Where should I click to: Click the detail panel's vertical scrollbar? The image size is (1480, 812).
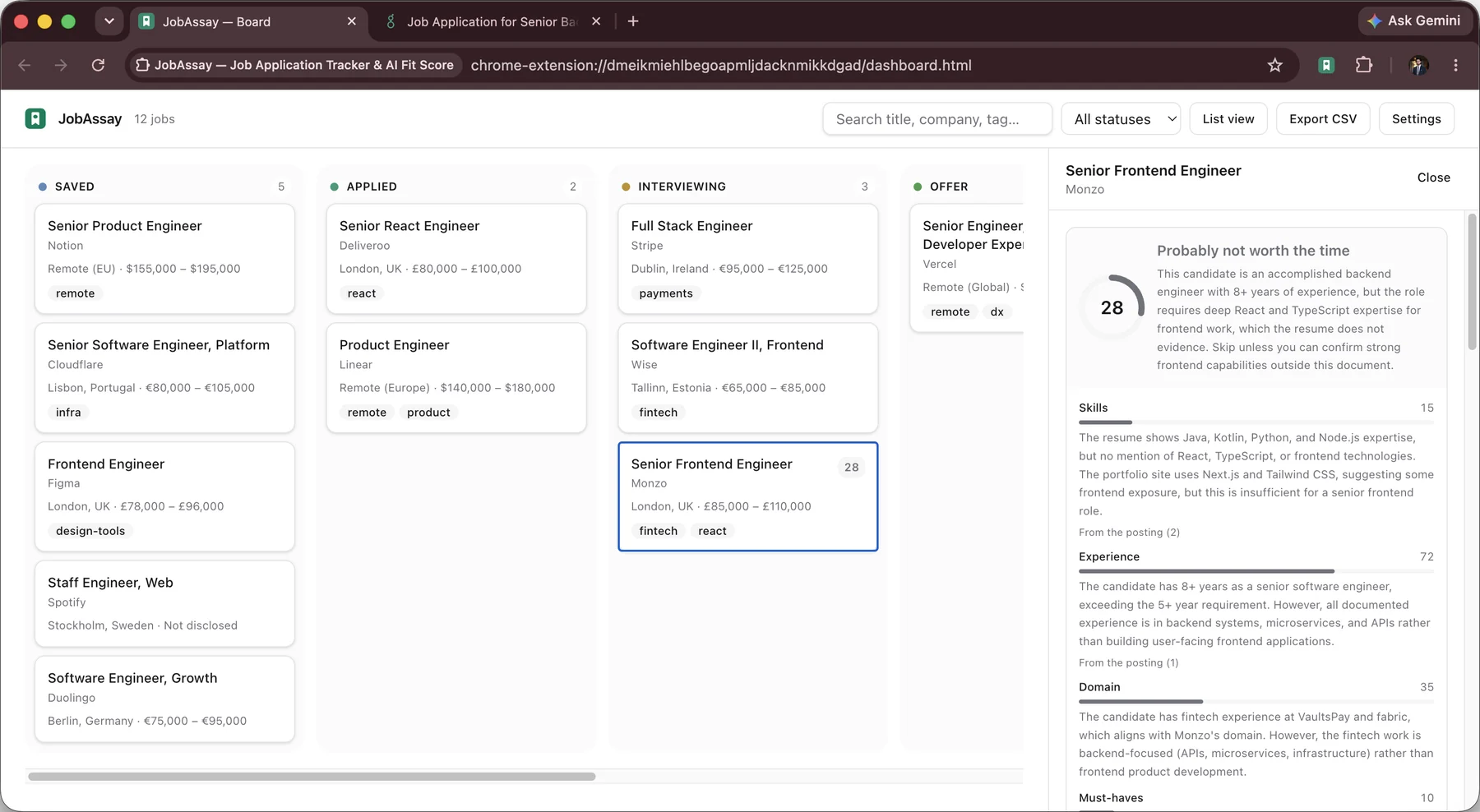point(1471,282)
